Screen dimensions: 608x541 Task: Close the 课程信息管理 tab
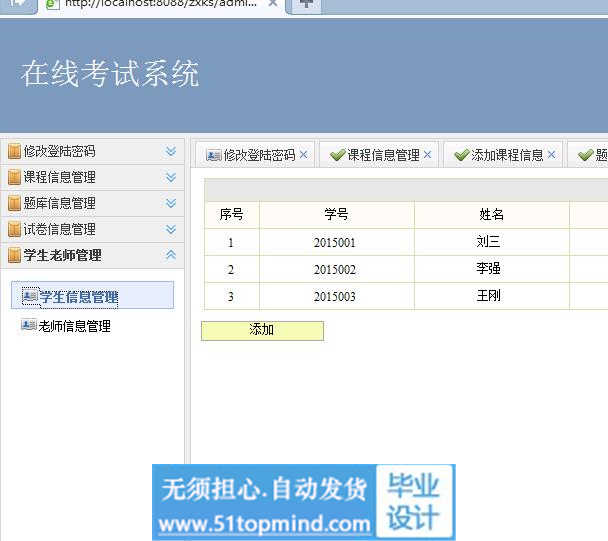428,155
